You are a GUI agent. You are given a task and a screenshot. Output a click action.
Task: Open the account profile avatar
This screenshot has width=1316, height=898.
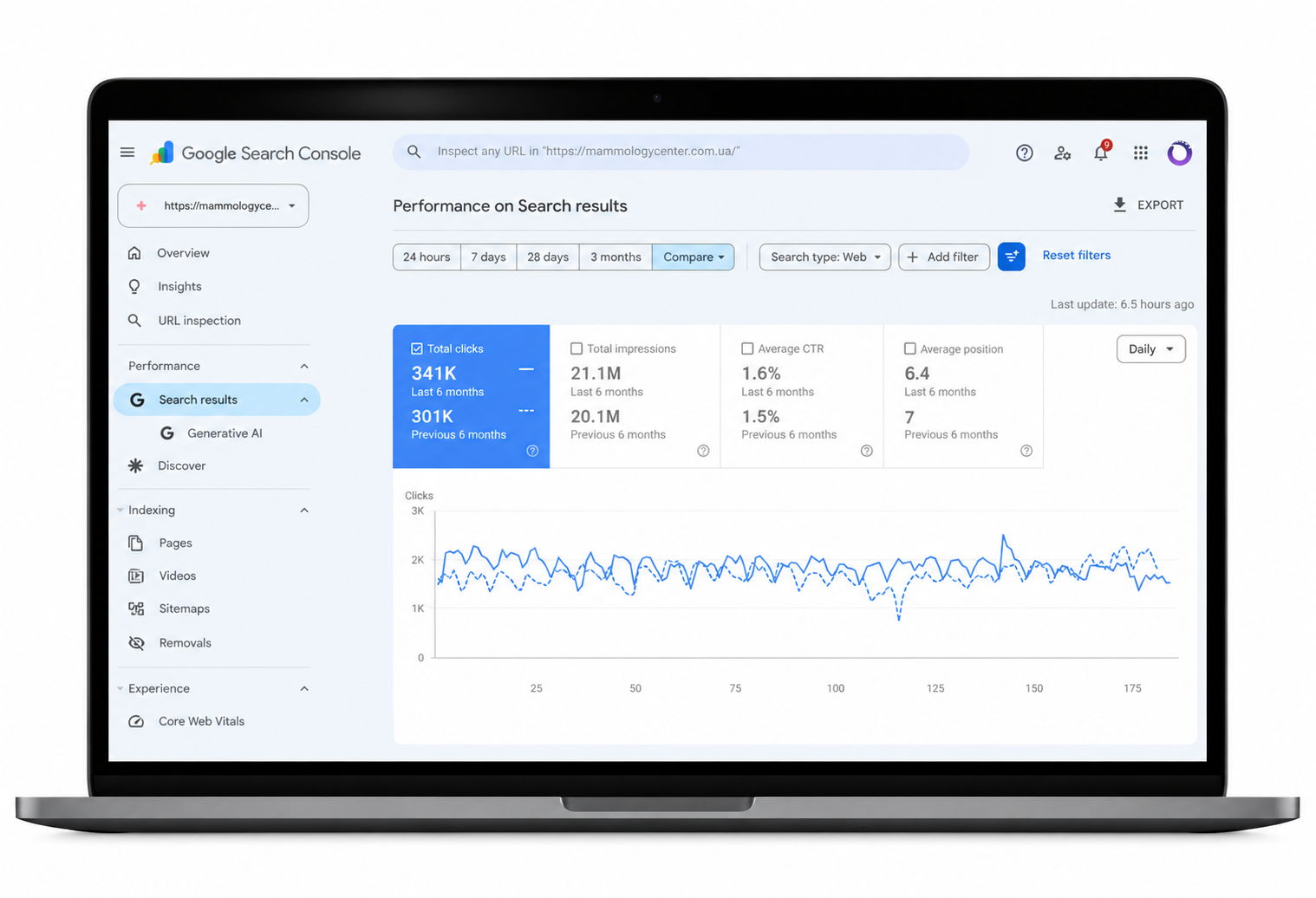(1179, 153)
